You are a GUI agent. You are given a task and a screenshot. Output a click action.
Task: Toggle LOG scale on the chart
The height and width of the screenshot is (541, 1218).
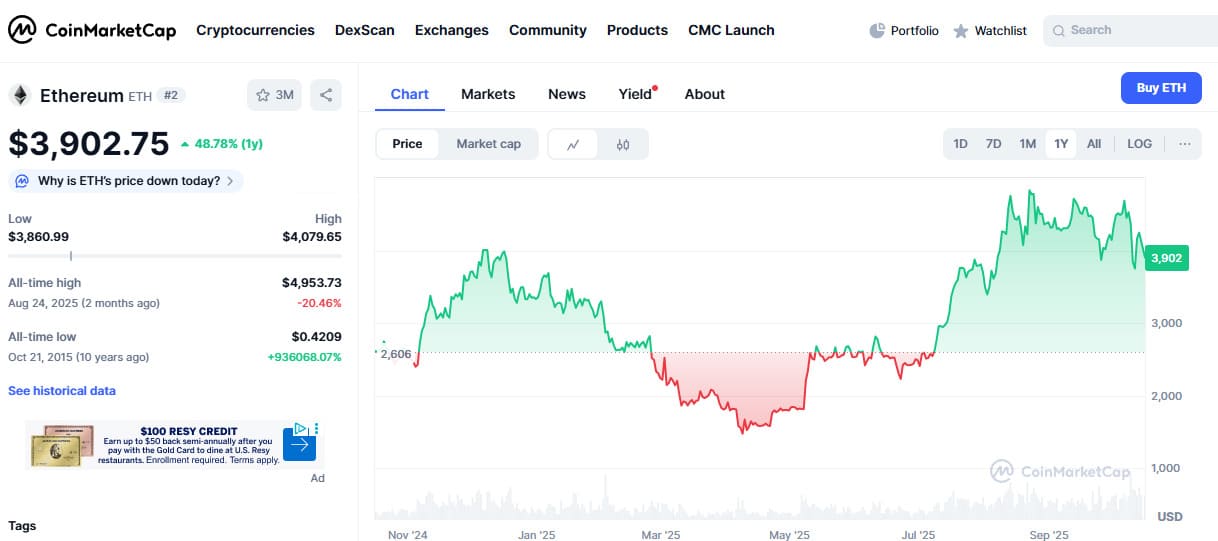coord(1139,144)
